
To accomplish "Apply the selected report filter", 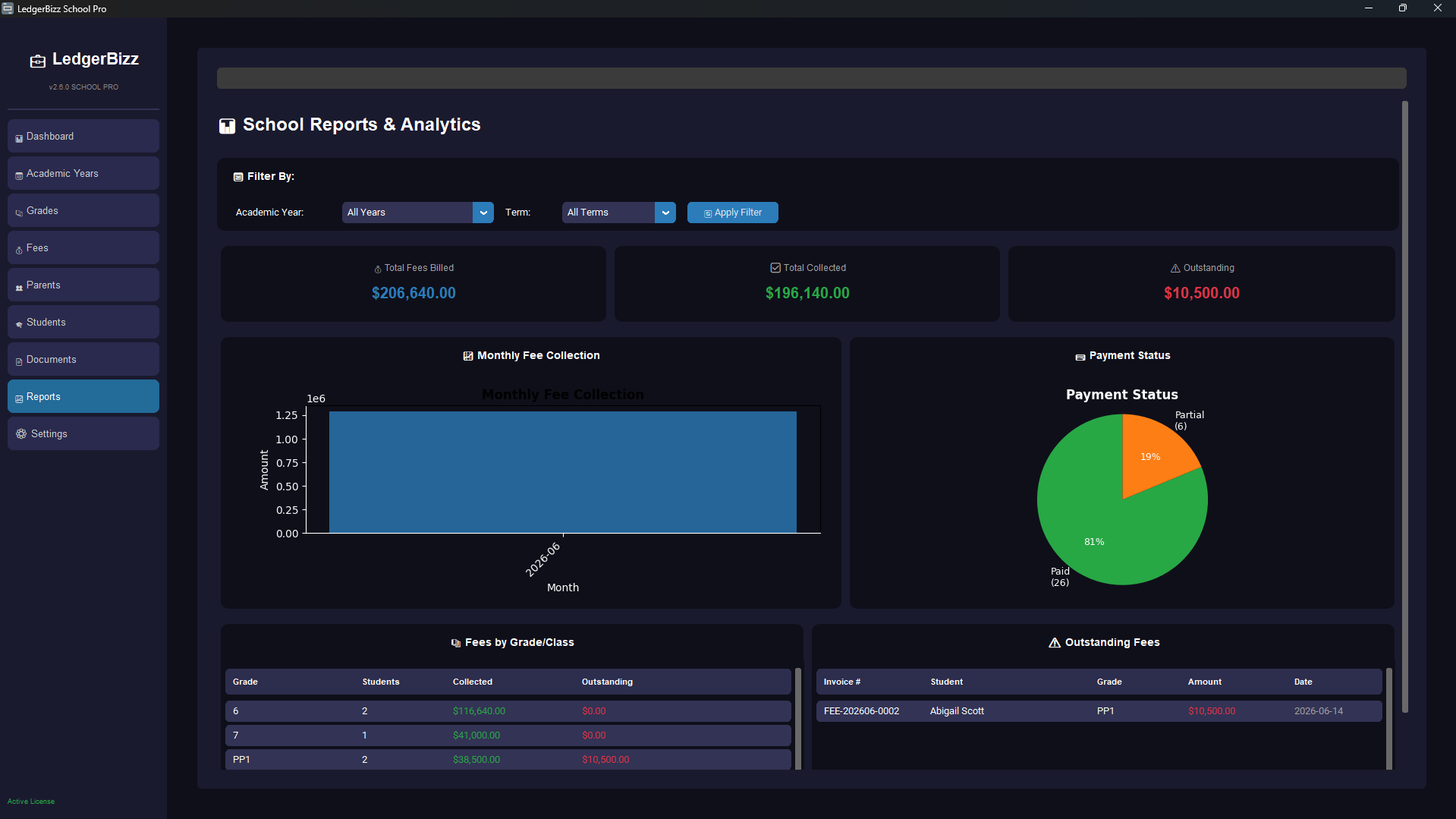I will (x=733, y=213).
